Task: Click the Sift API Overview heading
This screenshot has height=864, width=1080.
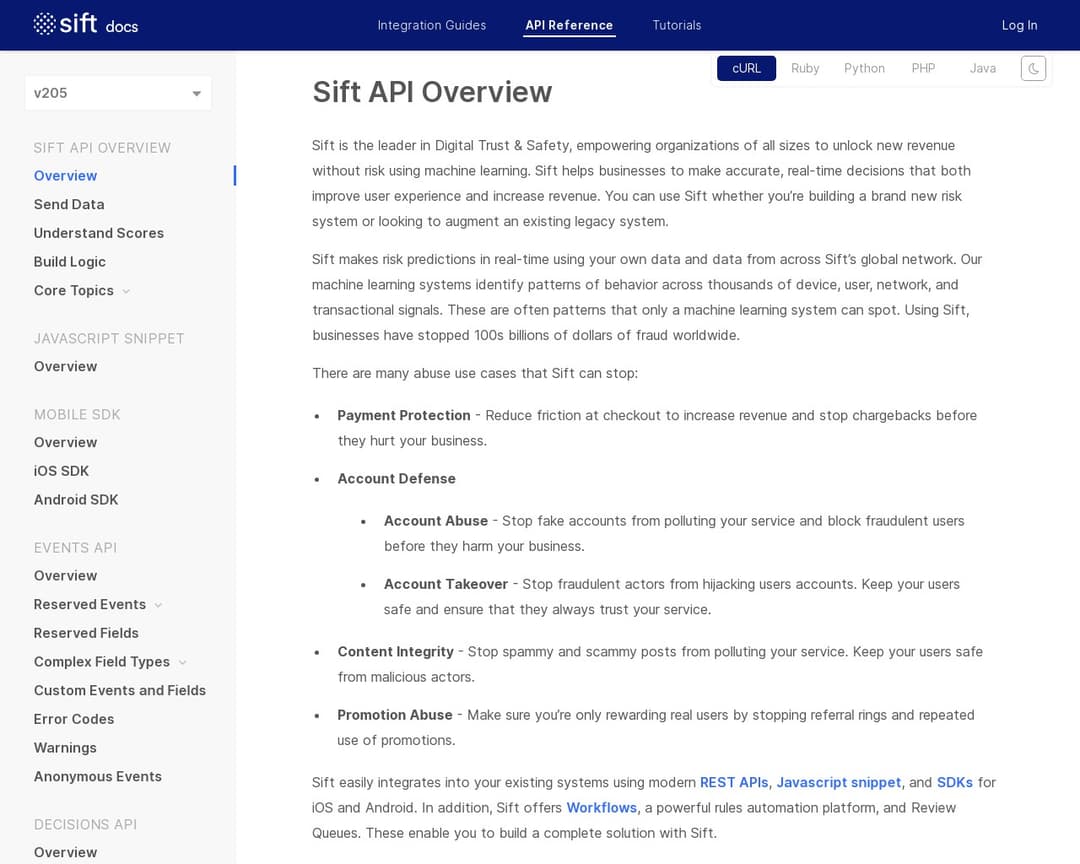Action: (x=432, y=92)
